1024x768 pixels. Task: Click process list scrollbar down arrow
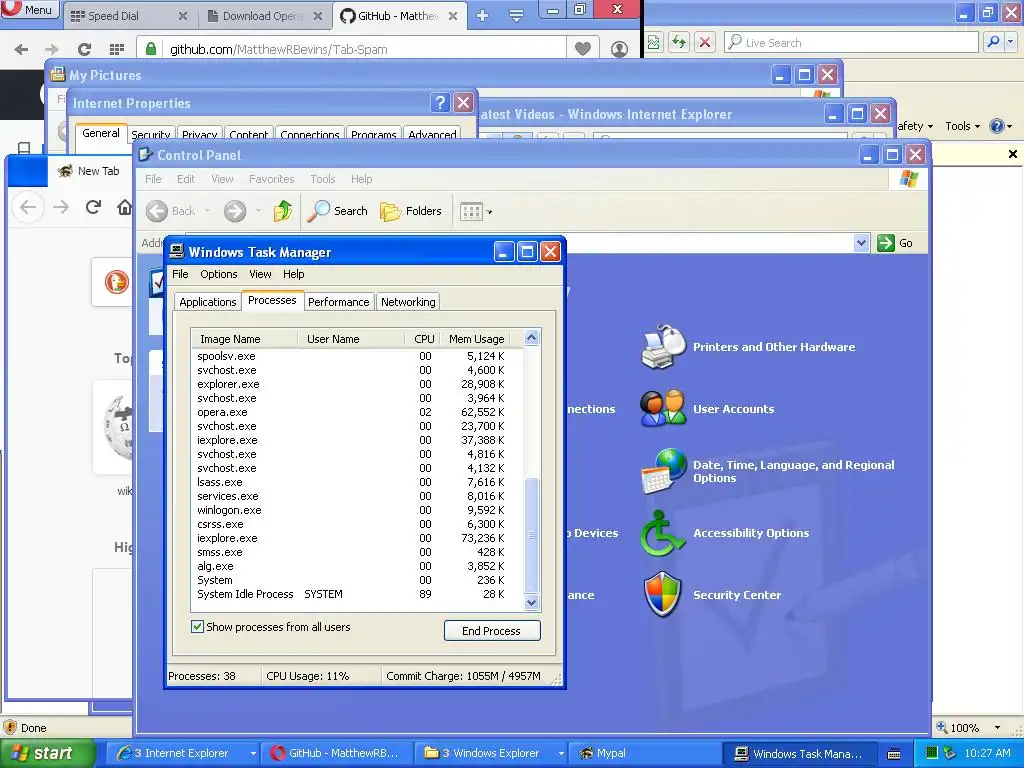coord(531,602)
